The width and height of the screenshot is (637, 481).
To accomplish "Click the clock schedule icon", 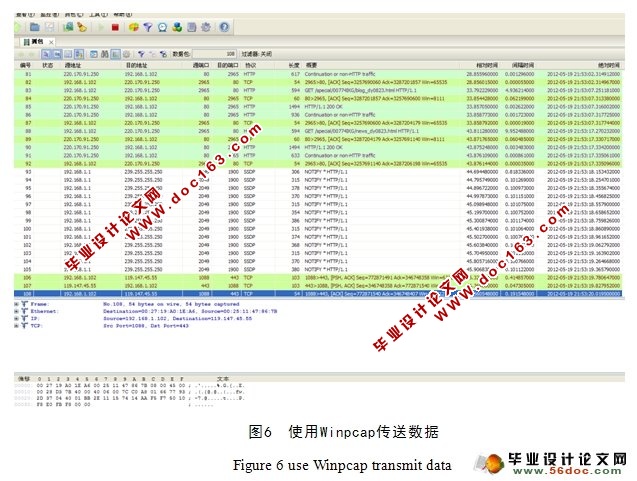I will click(x=162, y=27).
